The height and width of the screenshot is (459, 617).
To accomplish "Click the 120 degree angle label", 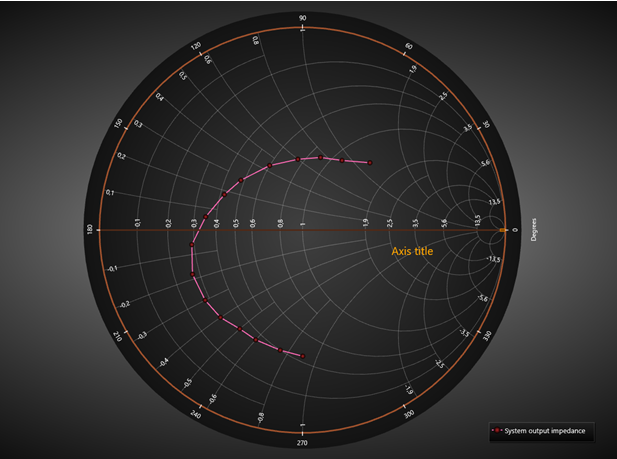I will coord(196,46).
